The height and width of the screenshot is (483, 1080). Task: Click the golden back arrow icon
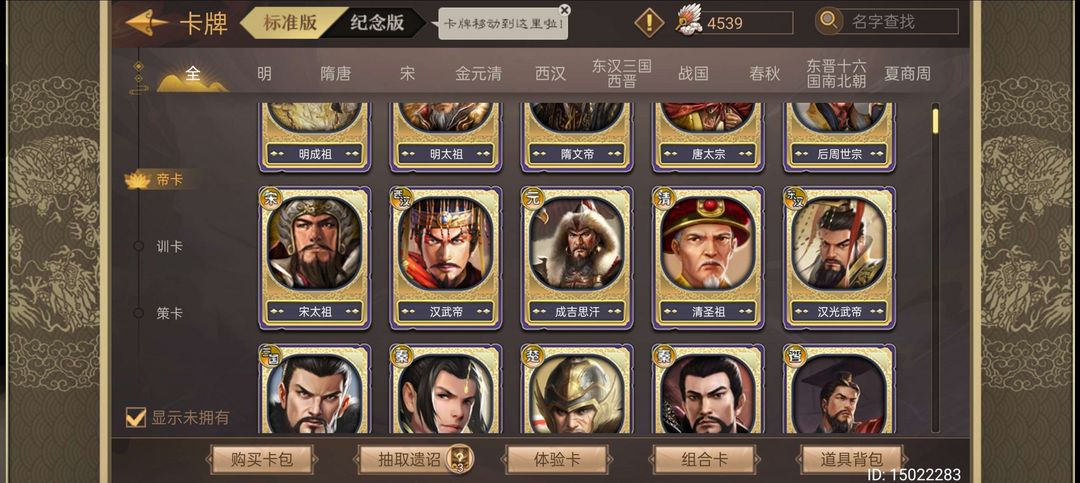pyautogui.click(x=147, y=23)
